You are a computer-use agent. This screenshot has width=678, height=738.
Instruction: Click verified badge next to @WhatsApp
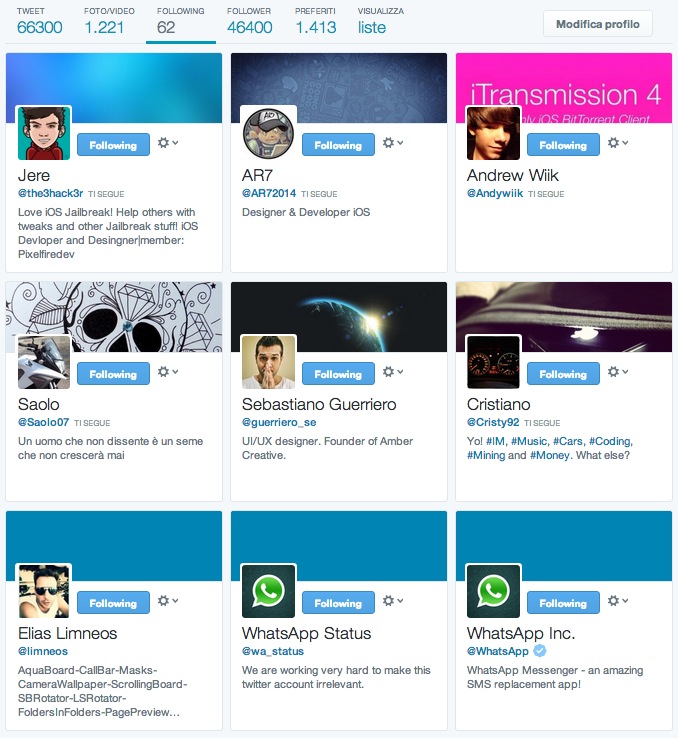click(540, 651)
